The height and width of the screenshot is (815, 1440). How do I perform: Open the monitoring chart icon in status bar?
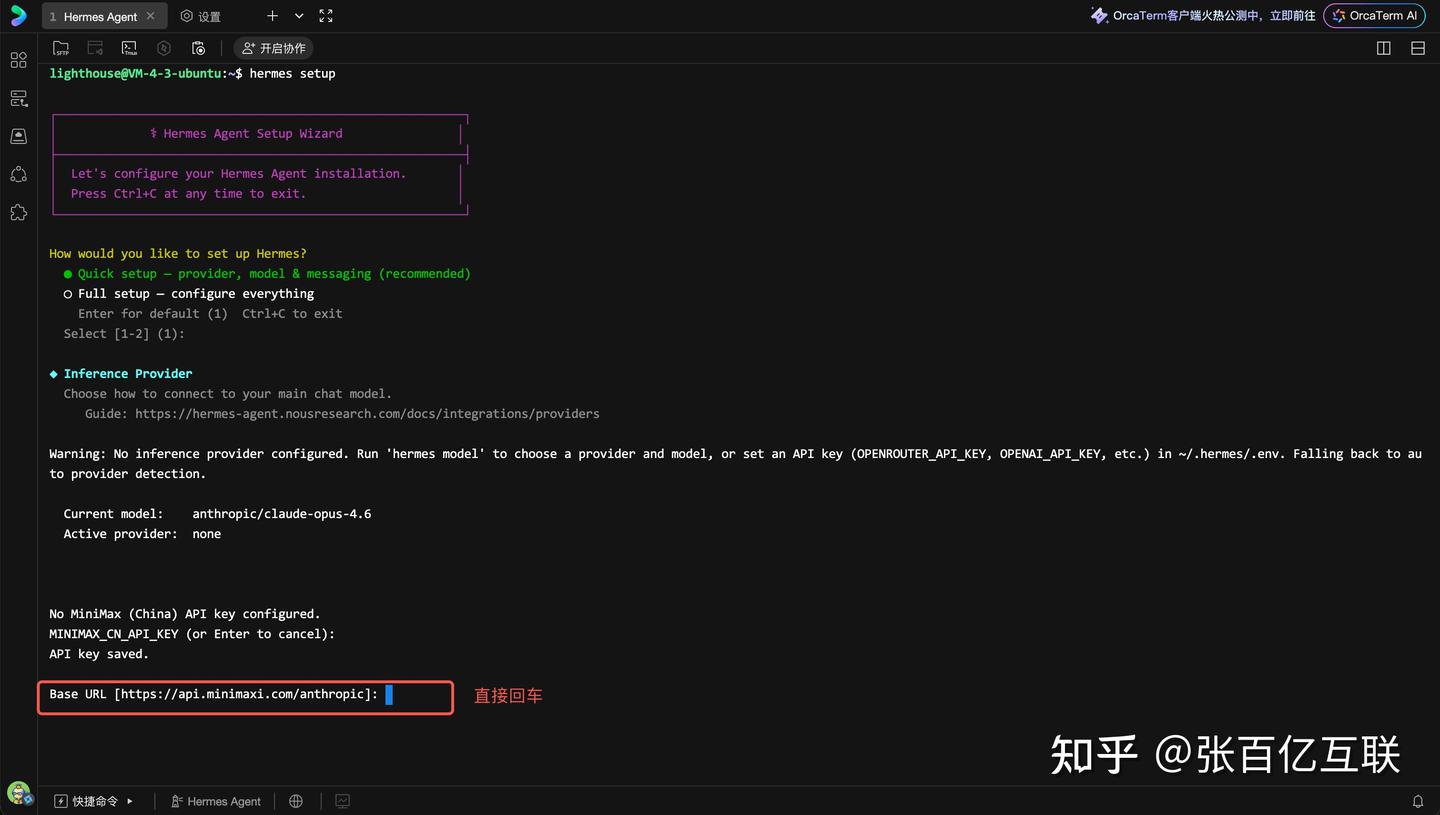pyautogui.click(x=342, y=801)
